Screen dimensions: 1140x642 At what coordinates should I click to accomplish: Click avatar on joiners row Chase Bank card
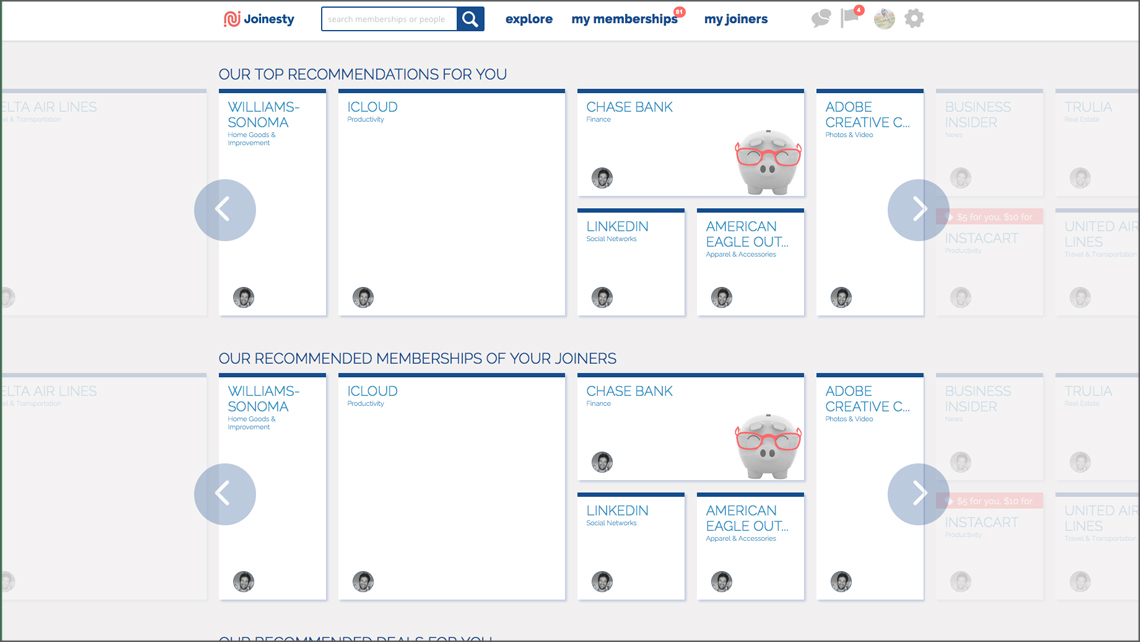coord(602,462)
